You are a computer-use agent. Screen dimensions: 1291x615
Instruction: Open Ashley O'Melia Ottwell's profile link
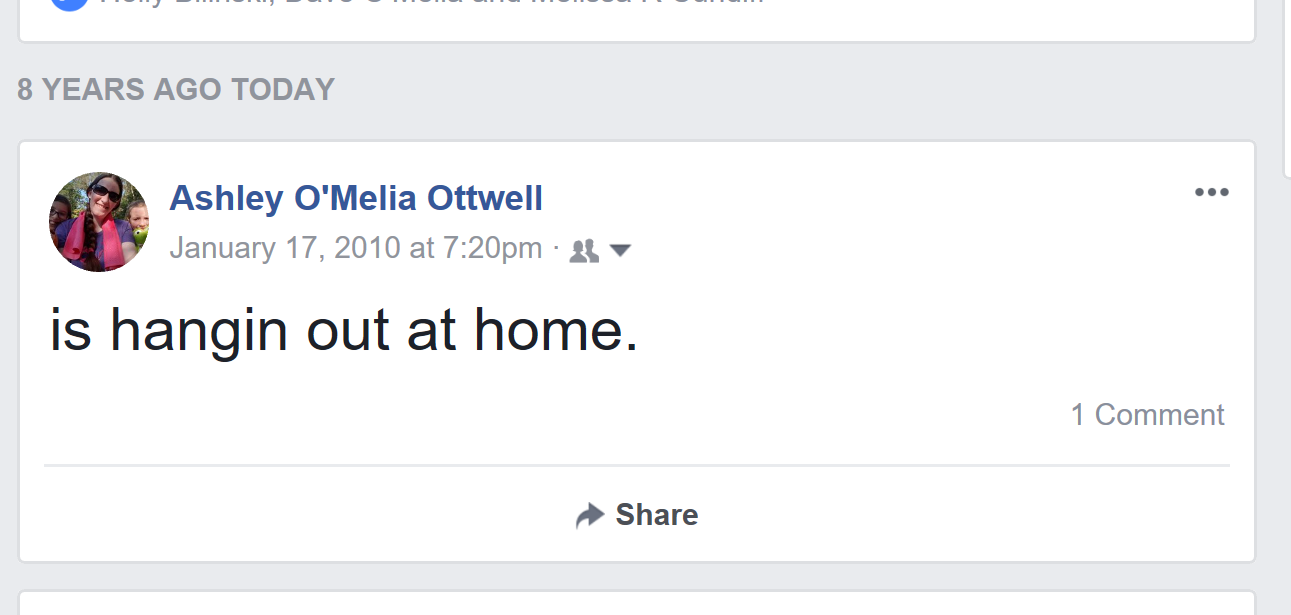pyautogui.click(x=356, y=198)
